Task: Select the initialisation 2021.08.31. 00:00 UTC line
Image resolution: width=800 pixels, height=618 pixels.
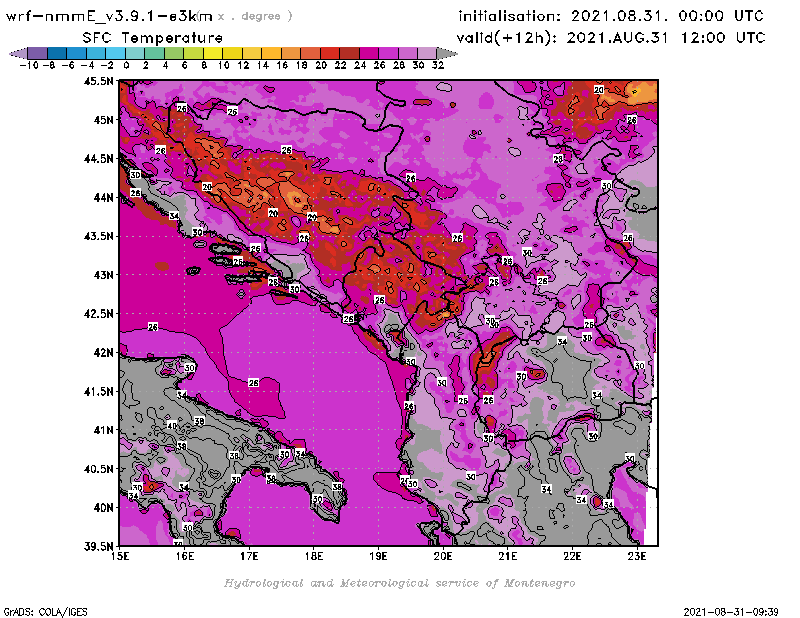Action: coord(611,16)
